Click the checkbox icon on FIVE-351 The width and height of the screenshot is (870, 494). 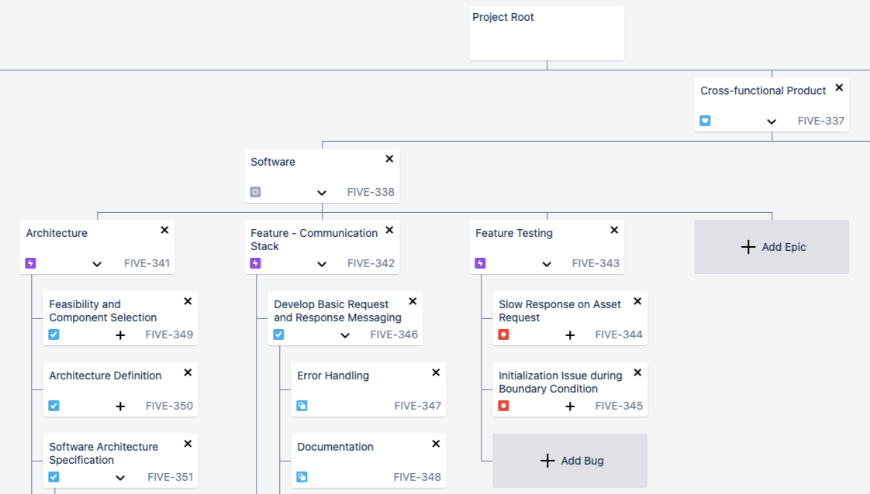[54, 477]
